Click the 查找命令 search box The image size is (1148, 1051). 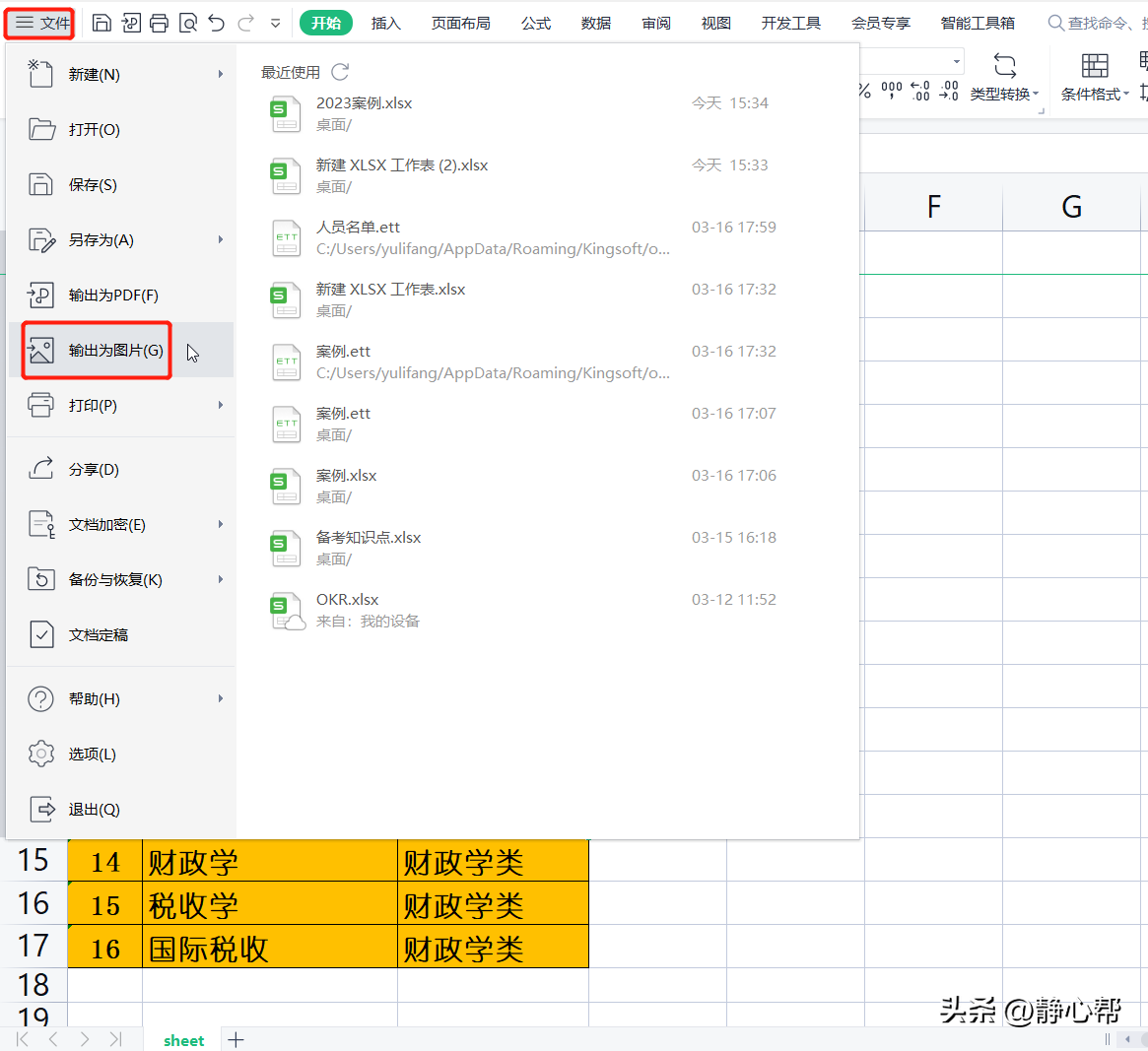1096,24
